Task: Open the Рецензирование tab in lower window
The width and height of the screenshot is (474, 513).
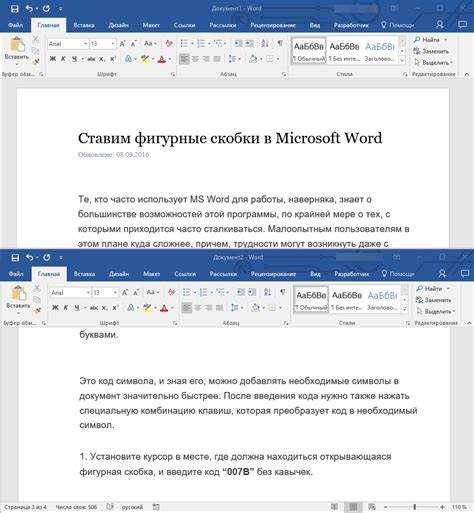Action: (x=273, y=274)
